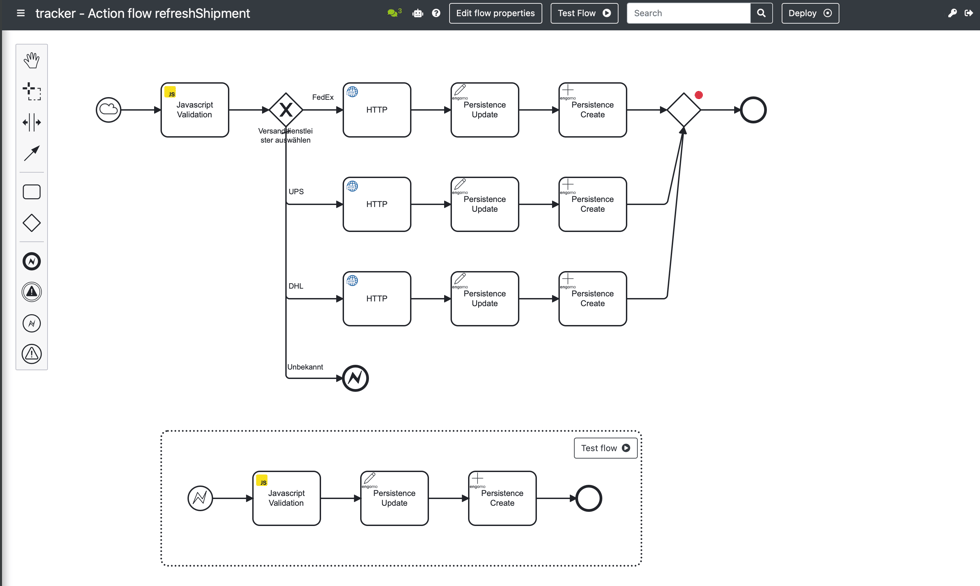Select the space tool
980x586 pixels.
(x=32, y=122)
